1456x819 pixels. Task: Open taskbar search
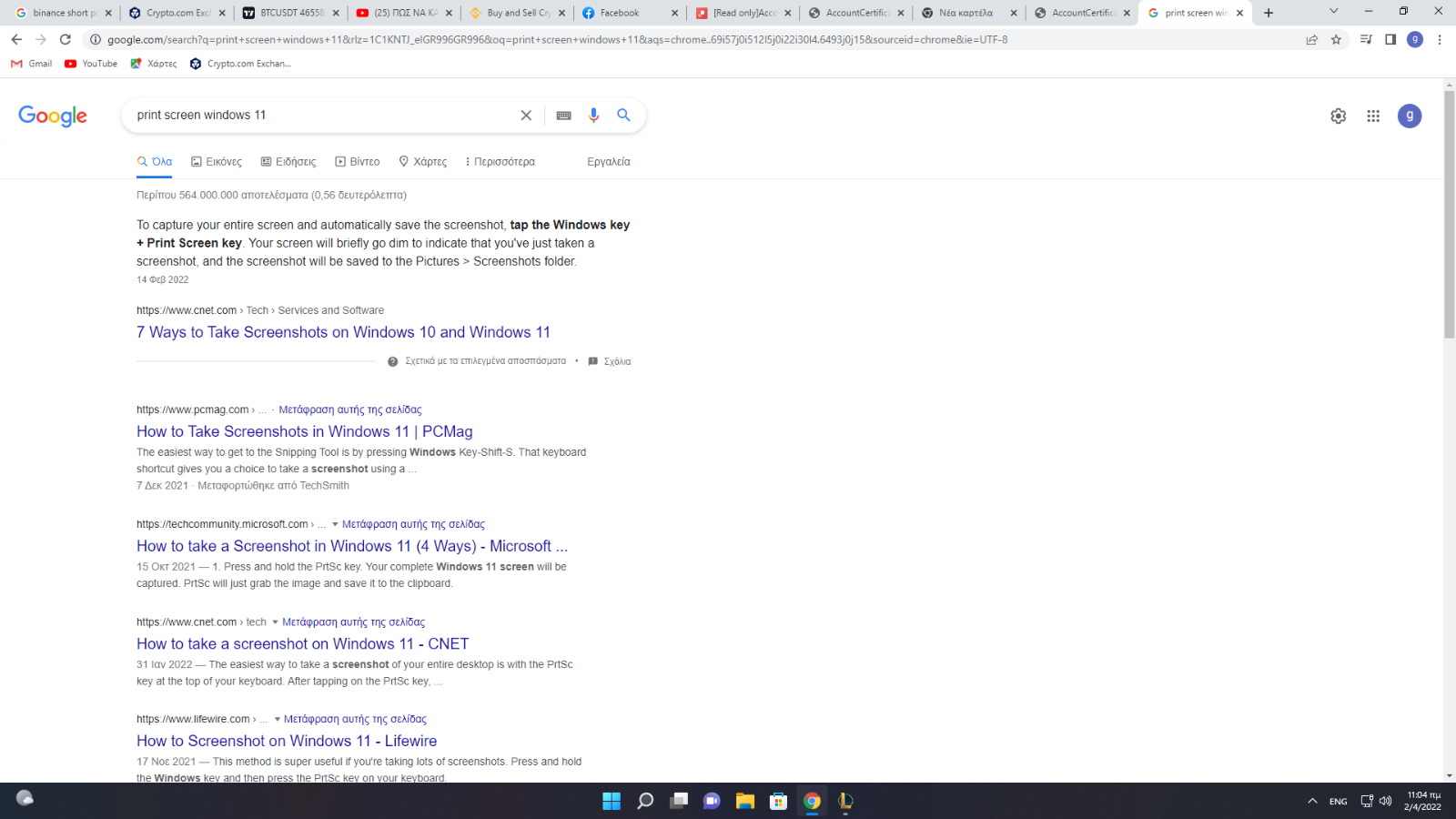coord(645,801)
